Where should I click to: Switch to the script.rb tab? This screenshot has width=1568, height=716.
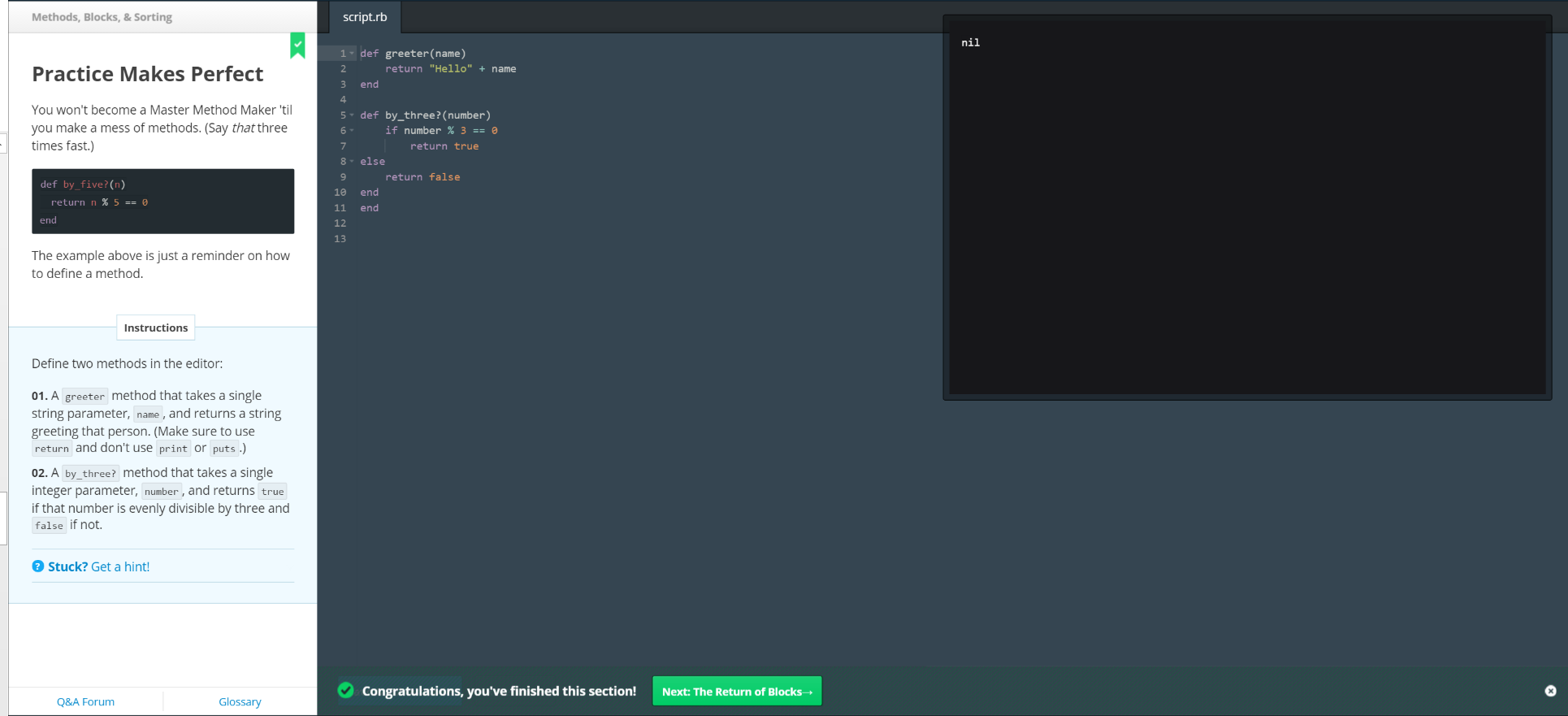pyautogui.click(x=365, y=17)
